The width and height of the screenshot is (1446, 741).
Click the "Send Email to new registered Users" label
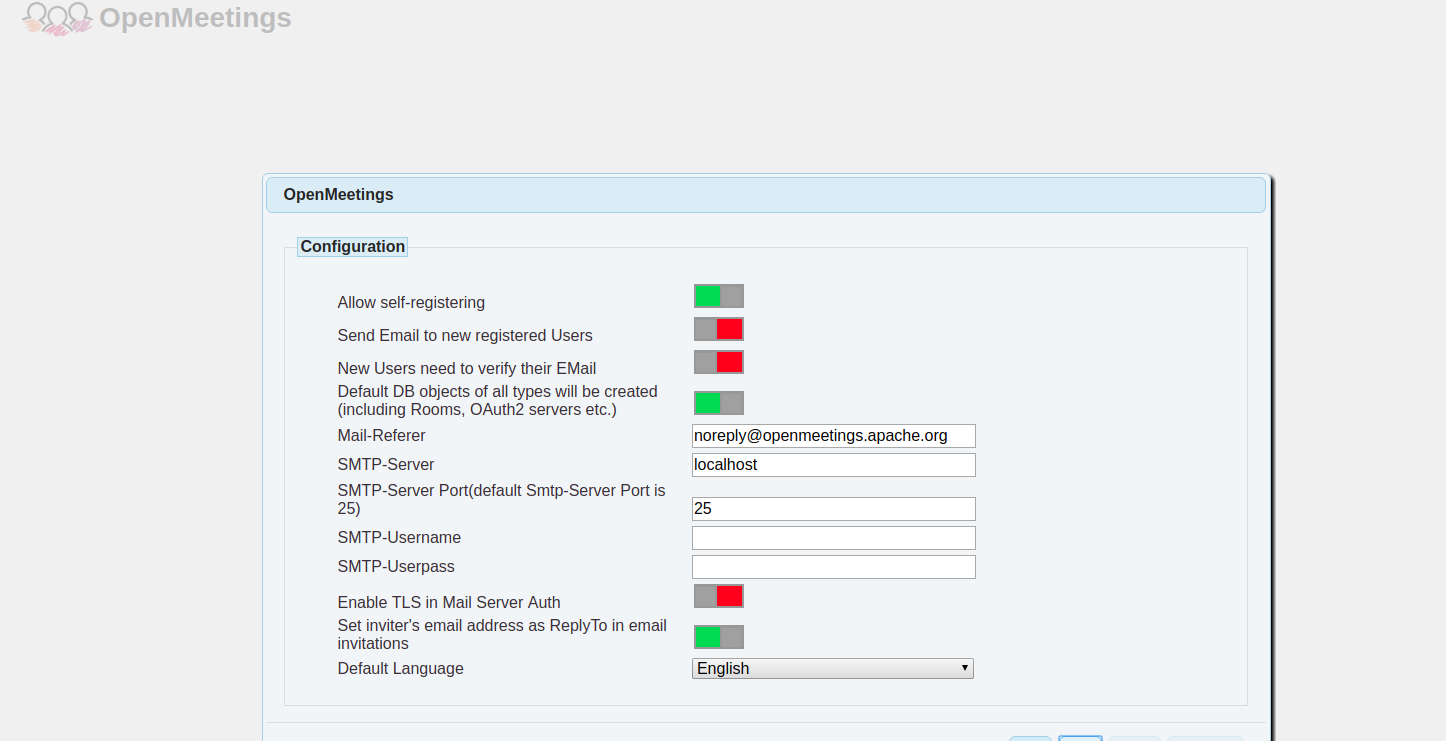(465, 335)
